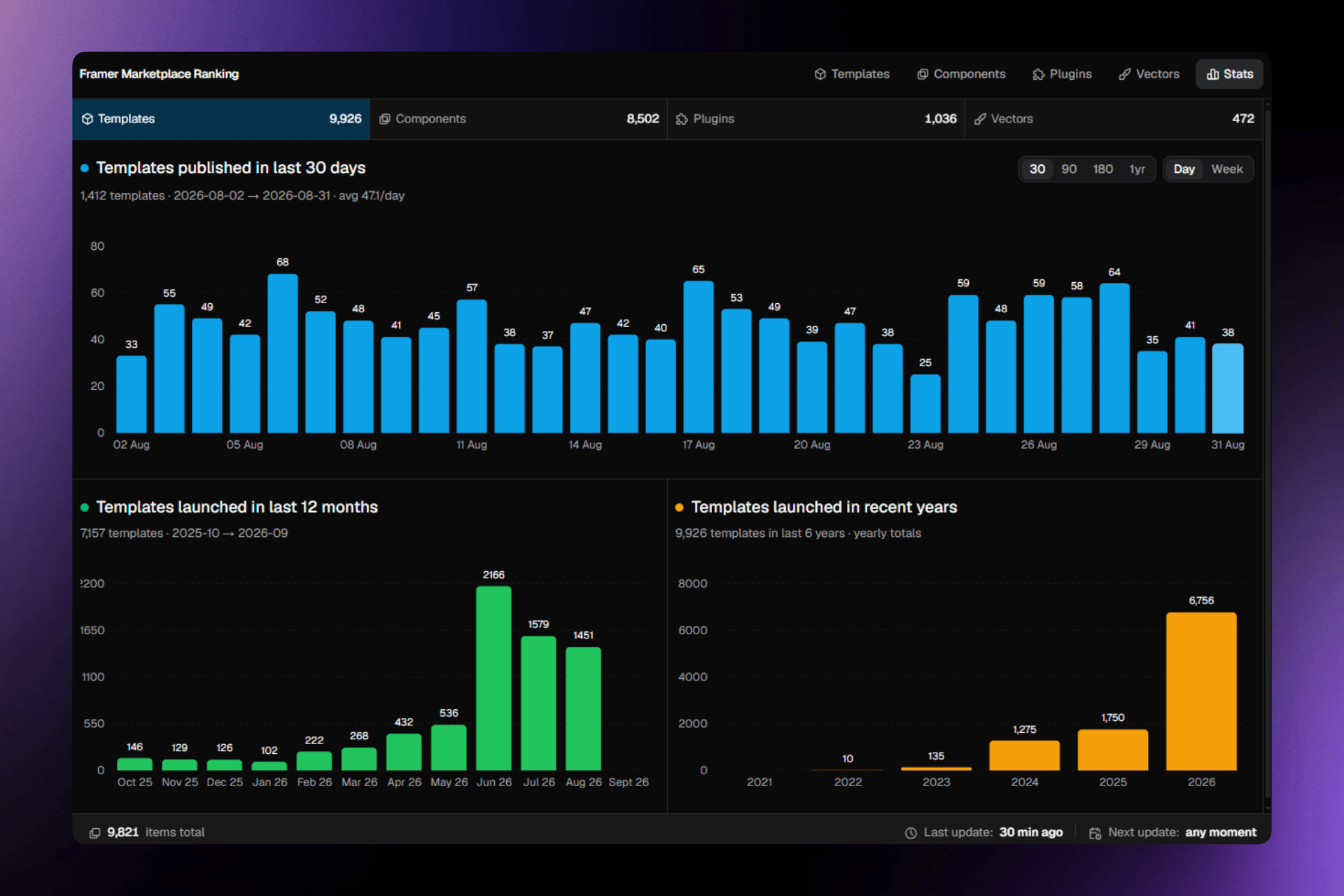Click the top nav Components icon

click(923, 74)
